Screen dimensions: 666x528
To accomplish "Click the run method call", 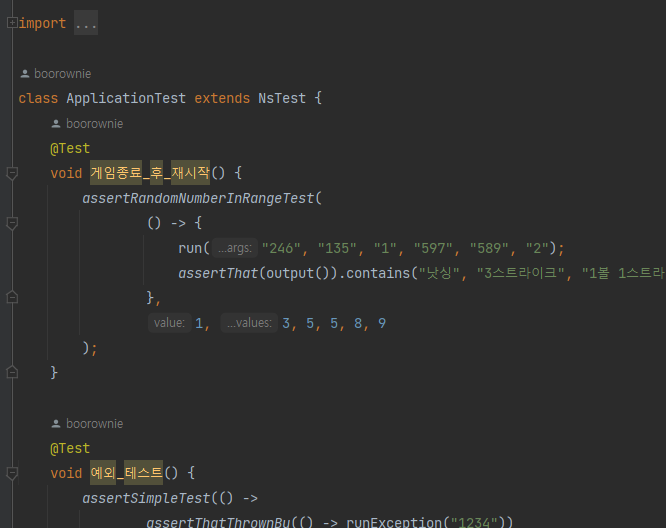I will [190, 248].
